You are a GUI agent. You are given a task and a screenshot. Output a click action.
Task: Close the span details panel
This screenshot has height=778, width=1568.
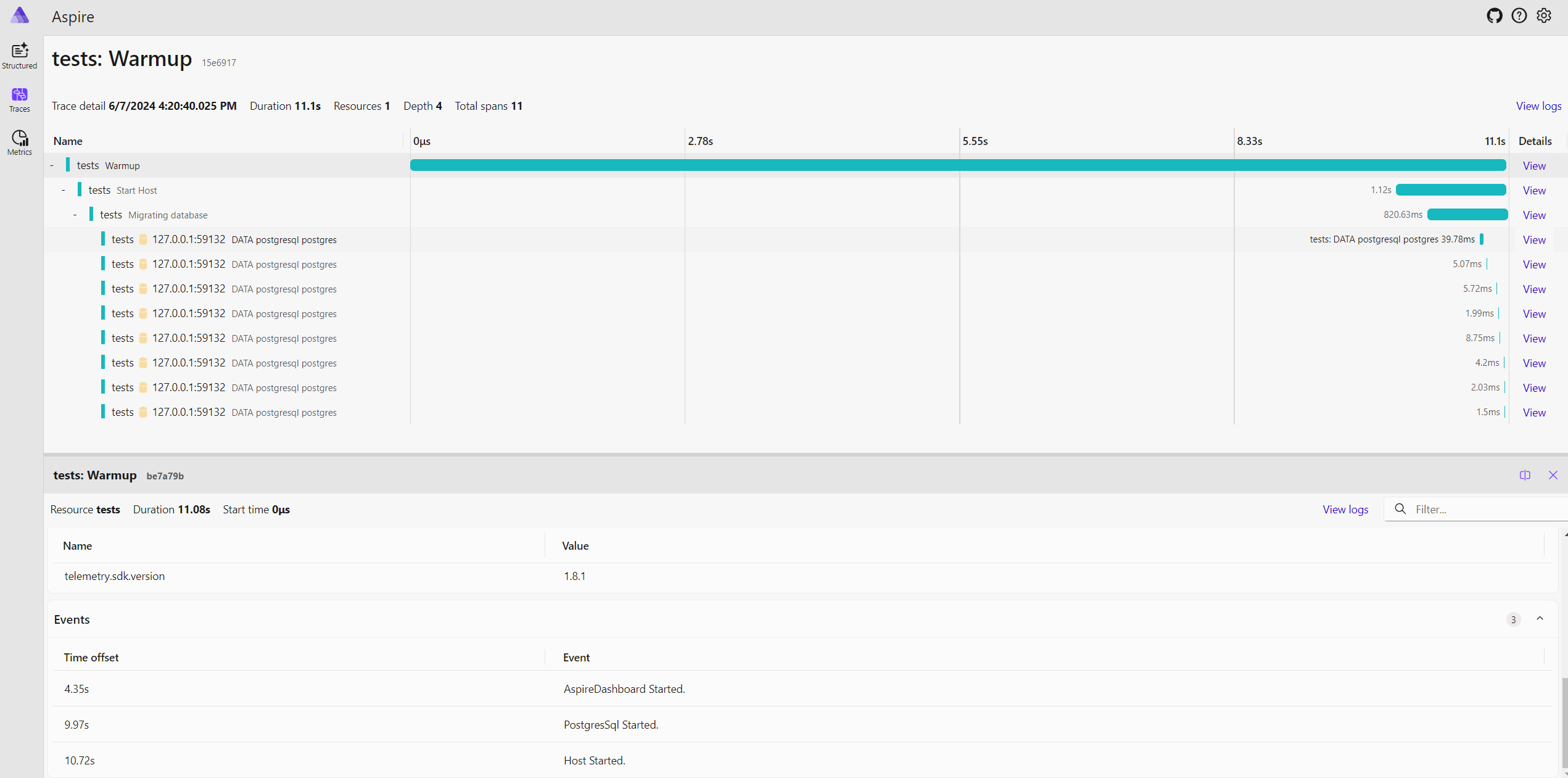[x=1553, y=475]
